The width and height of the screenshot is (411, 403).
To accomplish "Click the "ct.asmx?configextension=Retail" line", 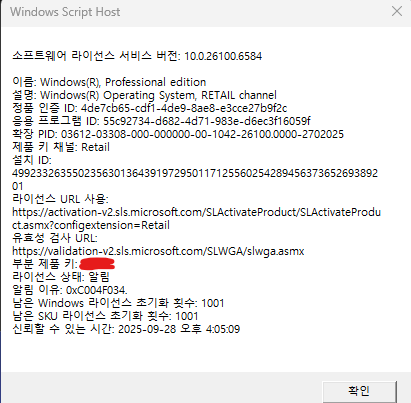I will 91,225.
